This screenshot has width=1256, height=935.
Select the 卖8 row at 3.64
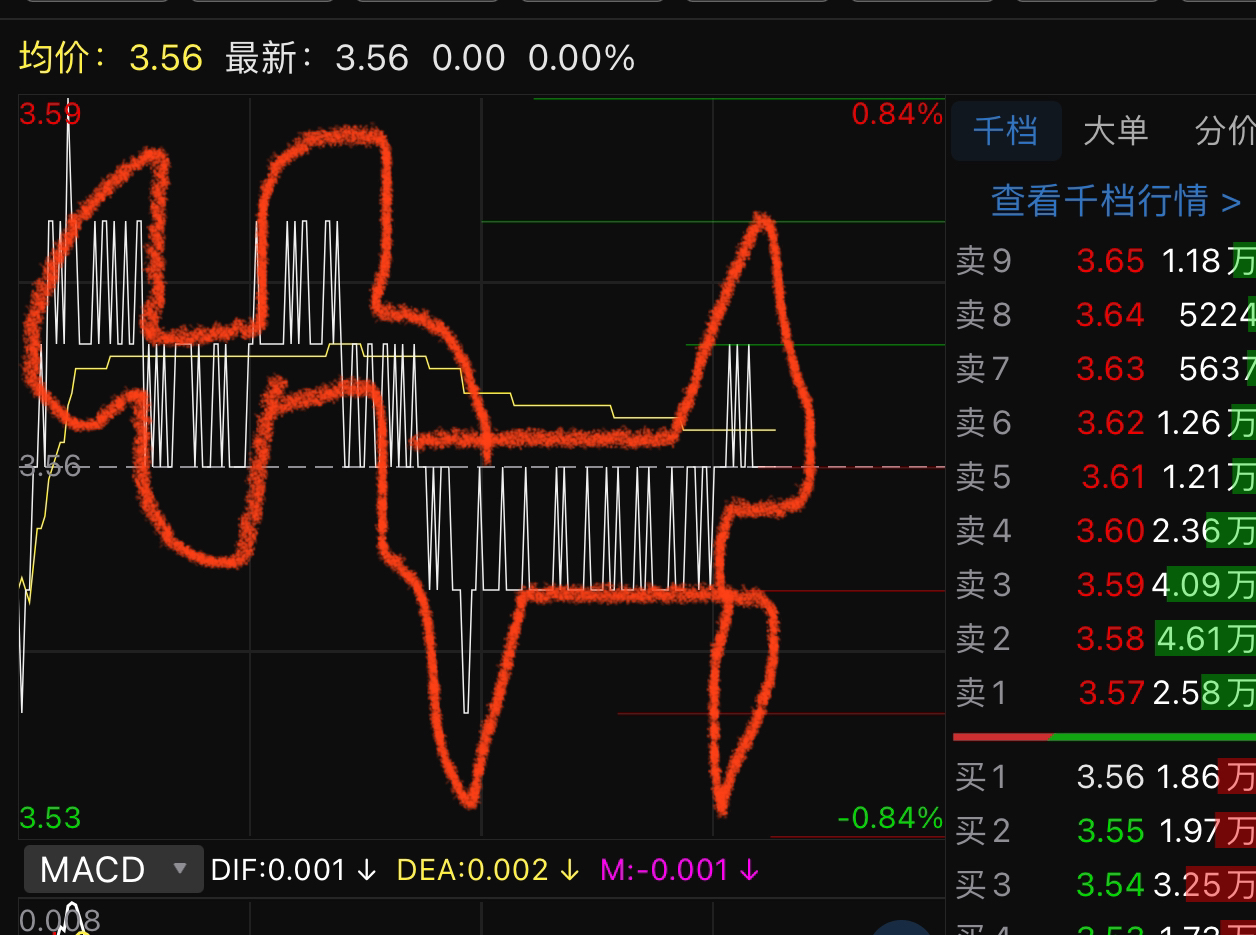pos(1105,315)
